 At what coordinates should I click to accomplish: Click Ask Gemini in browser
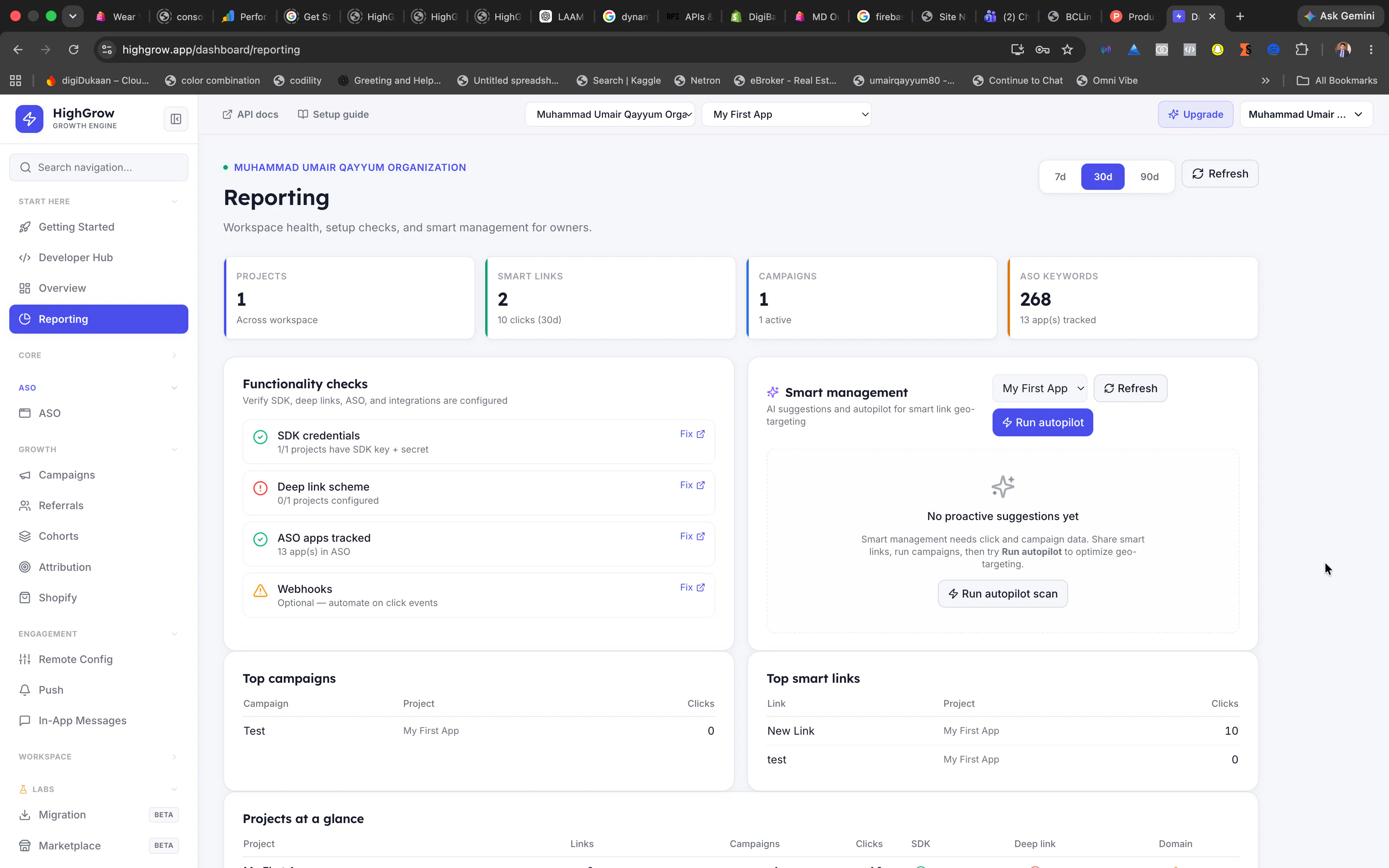click(x=1341, y=16)
